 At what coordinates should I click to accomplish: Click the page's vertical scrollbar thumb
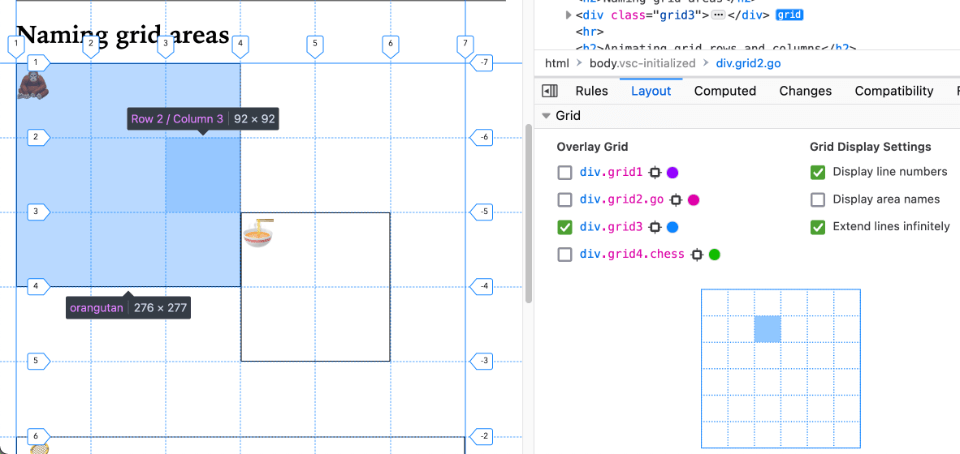(x=529, y=213)
